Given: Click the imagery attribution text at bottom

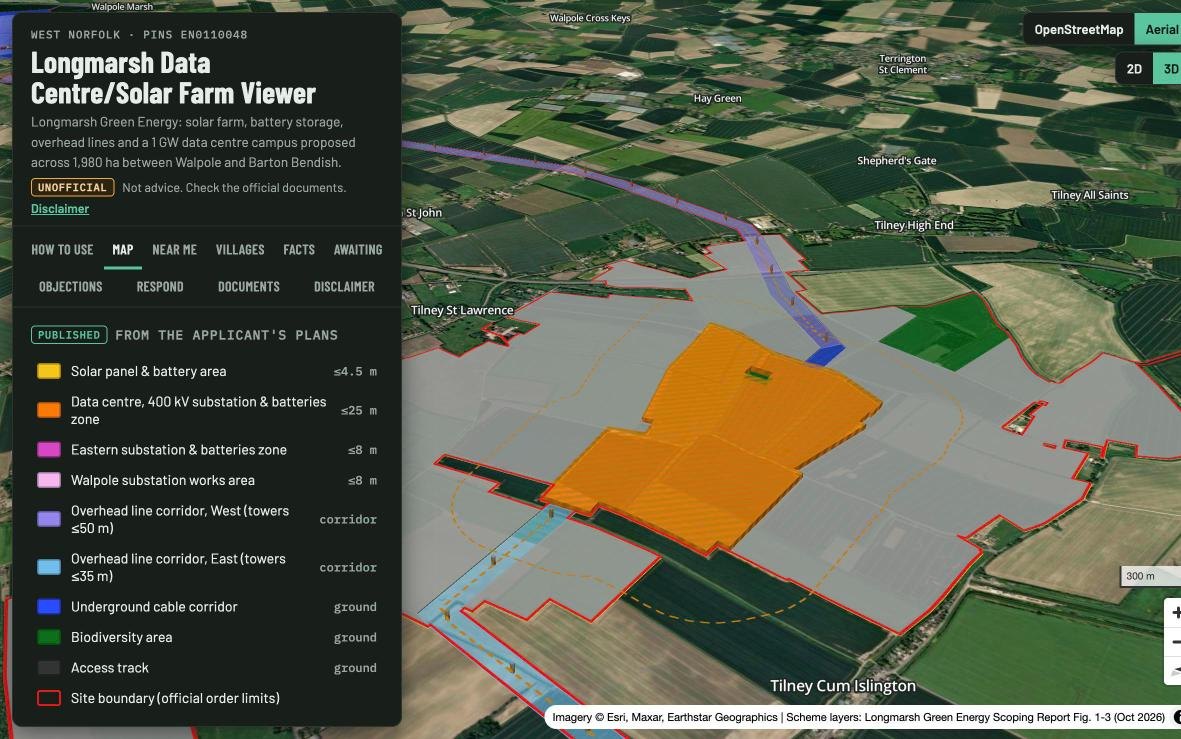Looking at the screenshot, I should coord(859,717).
